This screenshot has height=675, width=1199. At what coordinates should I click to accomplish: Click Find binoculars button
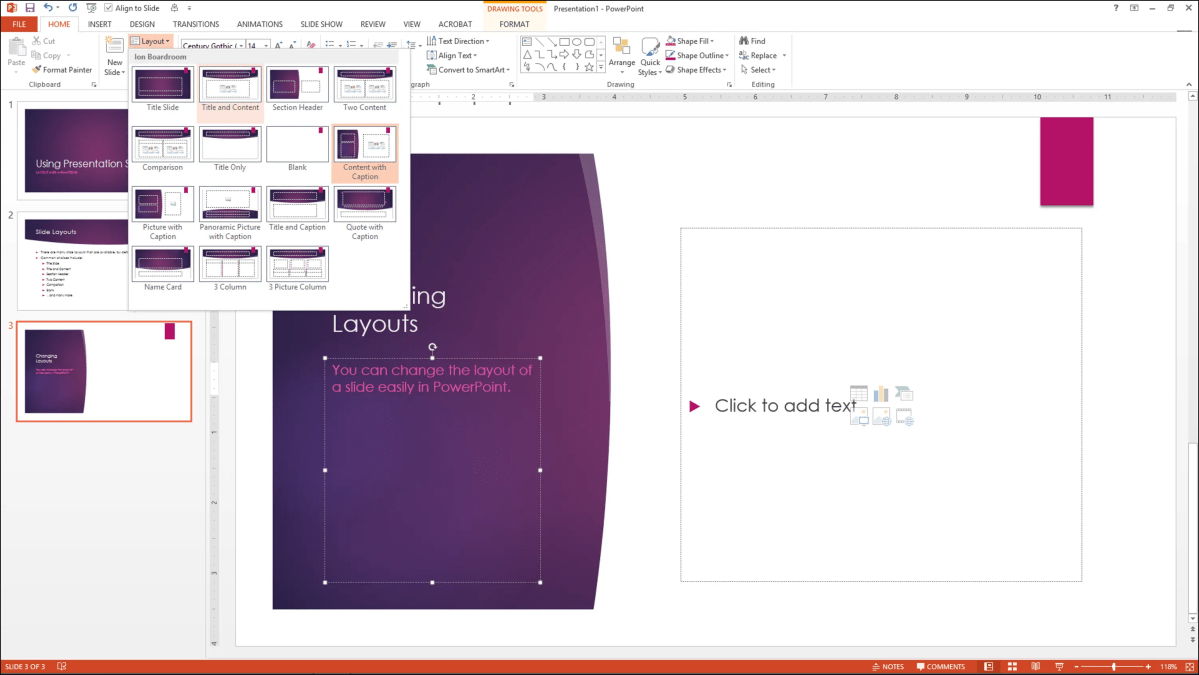coord(752,41)
